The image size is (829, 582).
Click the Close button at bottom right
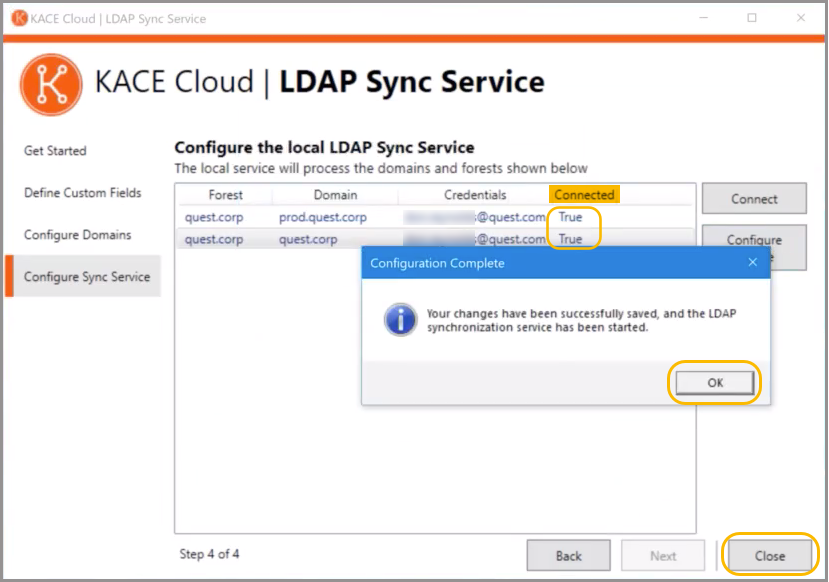tap(769, 556)
